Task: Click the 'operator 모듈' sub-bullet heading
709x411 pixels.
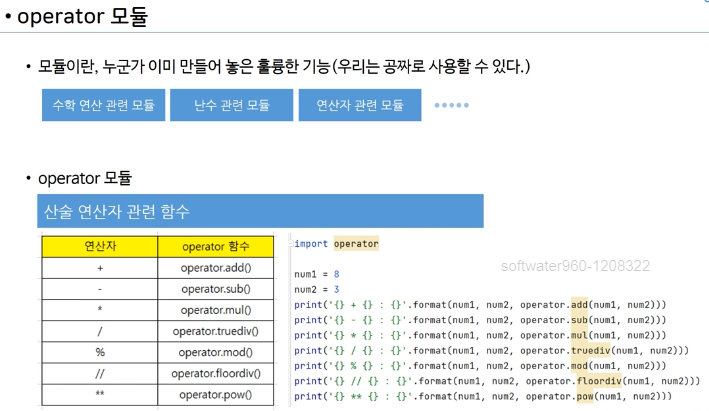Action: pyautogui.click(x=85, y=178)
